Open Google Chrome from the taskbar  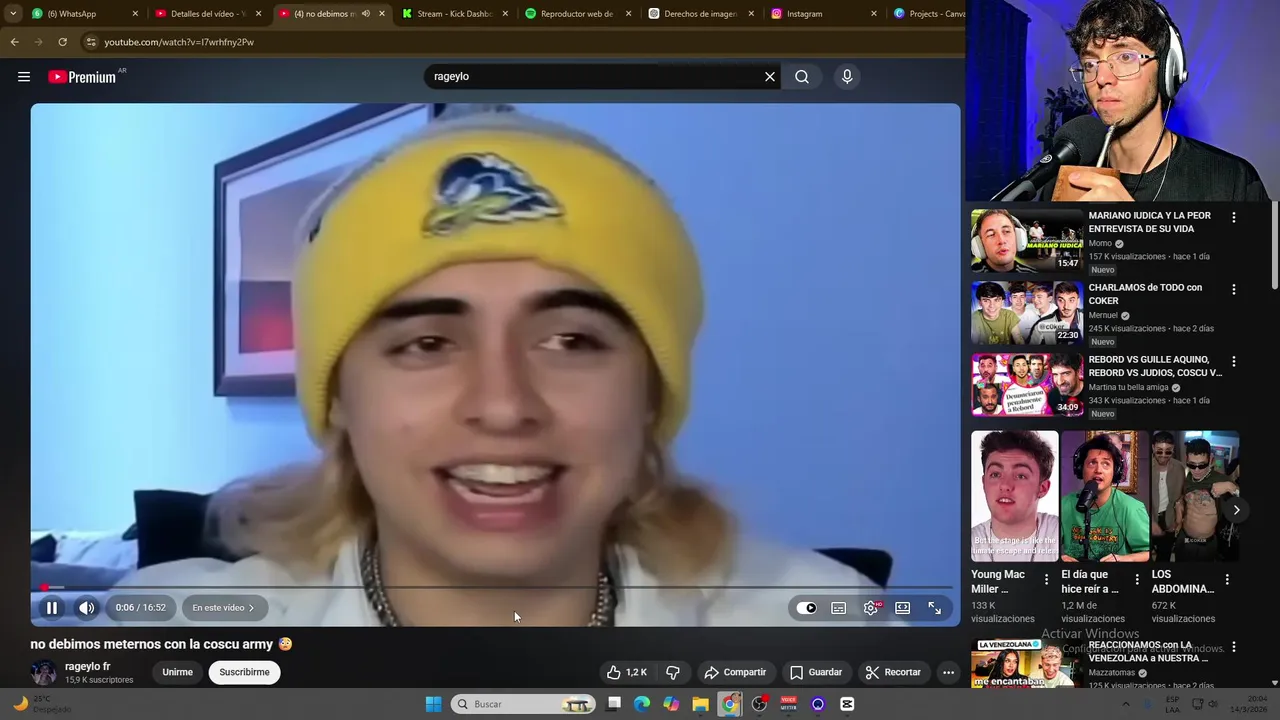tap(730, 704)
